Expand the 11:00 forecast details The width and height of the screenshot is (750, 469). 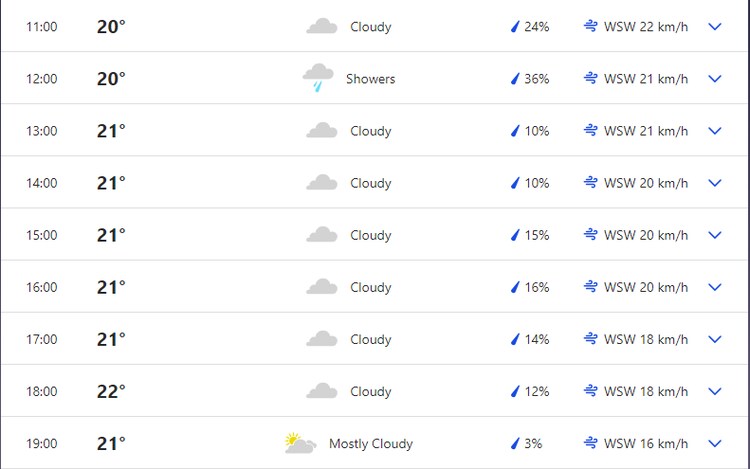(x=714, y=27)
